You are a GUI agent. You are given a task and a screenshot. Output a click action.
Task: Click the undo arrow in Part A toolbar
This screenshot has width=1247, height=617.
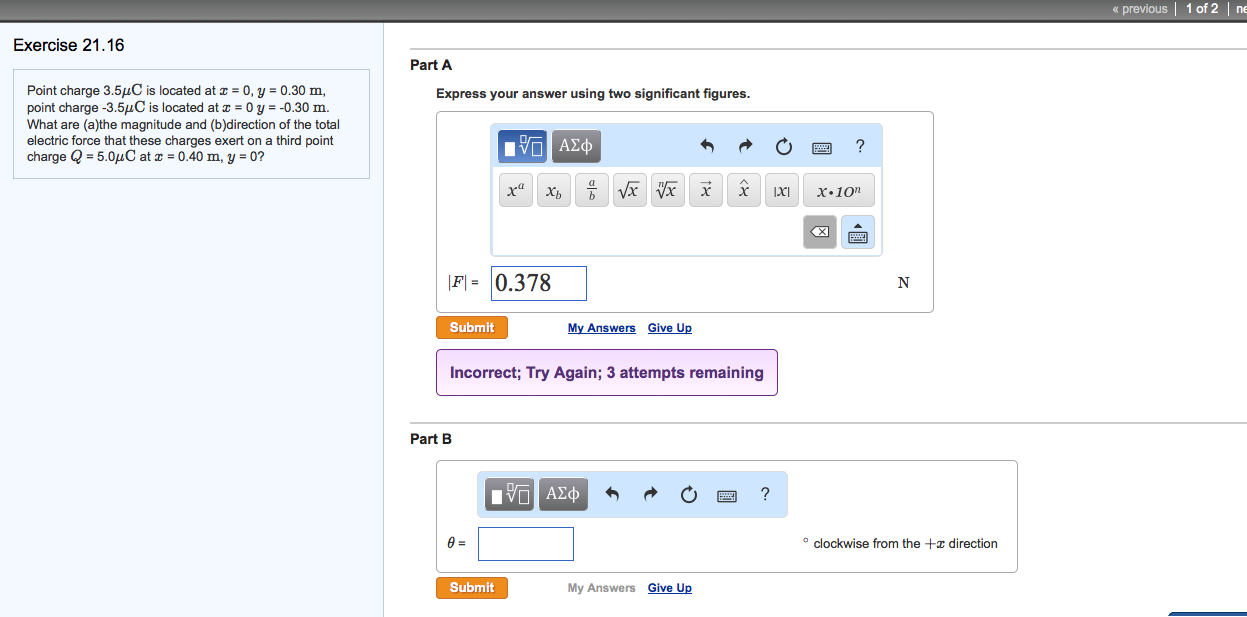(707, 148)
